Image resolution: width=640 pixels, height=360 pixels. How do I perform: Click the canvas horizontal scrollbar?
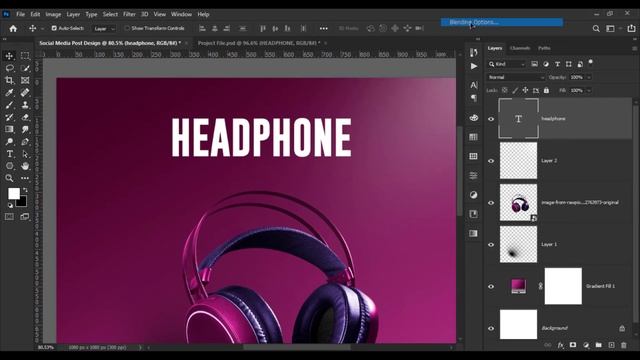[x=297, y=347]
